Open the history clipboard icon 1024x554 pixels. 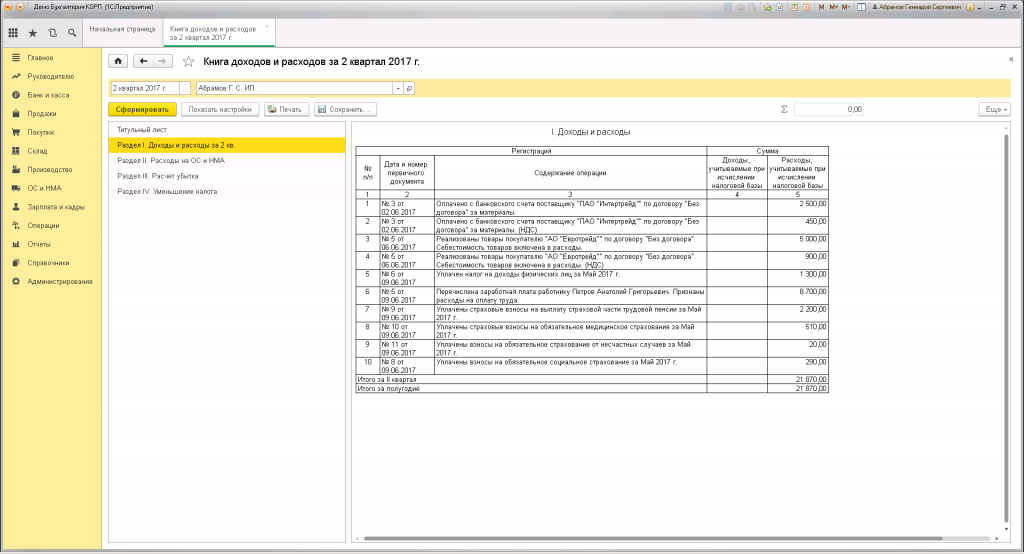(x=52, y=33)
